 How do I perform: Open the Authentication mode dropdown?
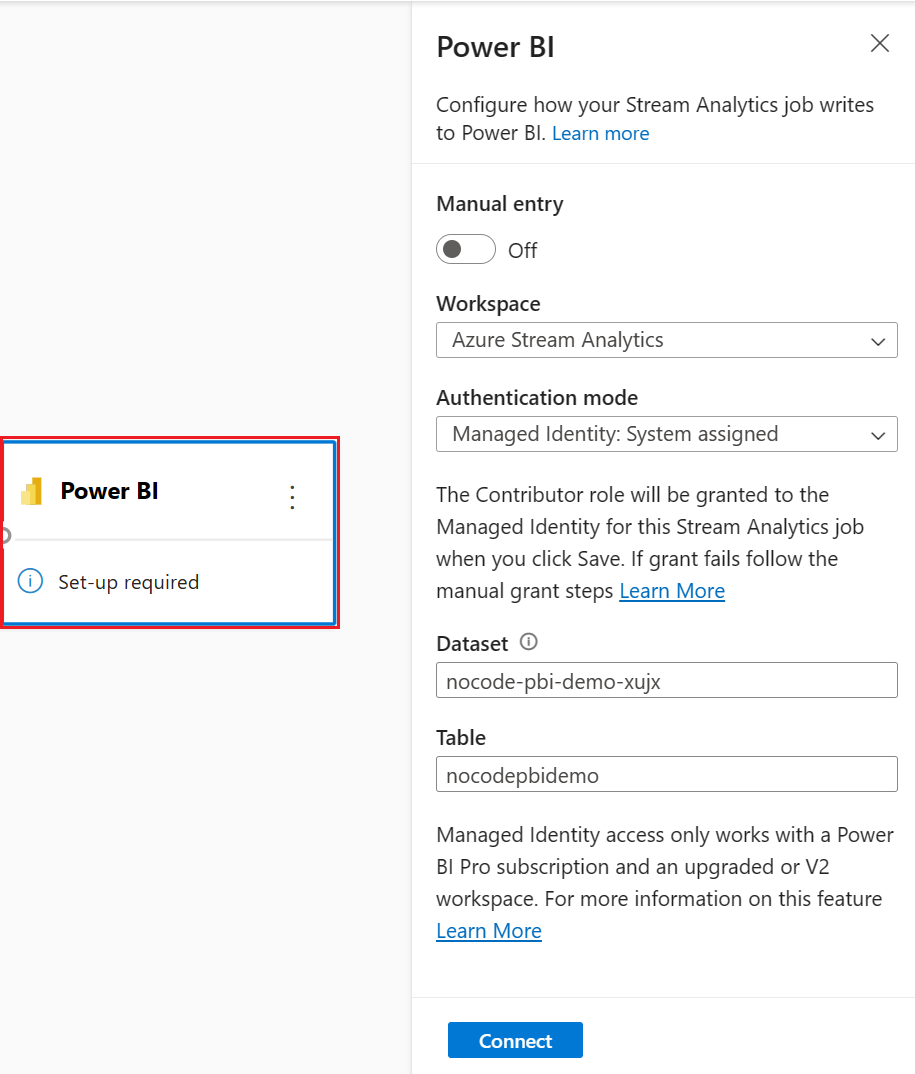[x=666, y=434]
